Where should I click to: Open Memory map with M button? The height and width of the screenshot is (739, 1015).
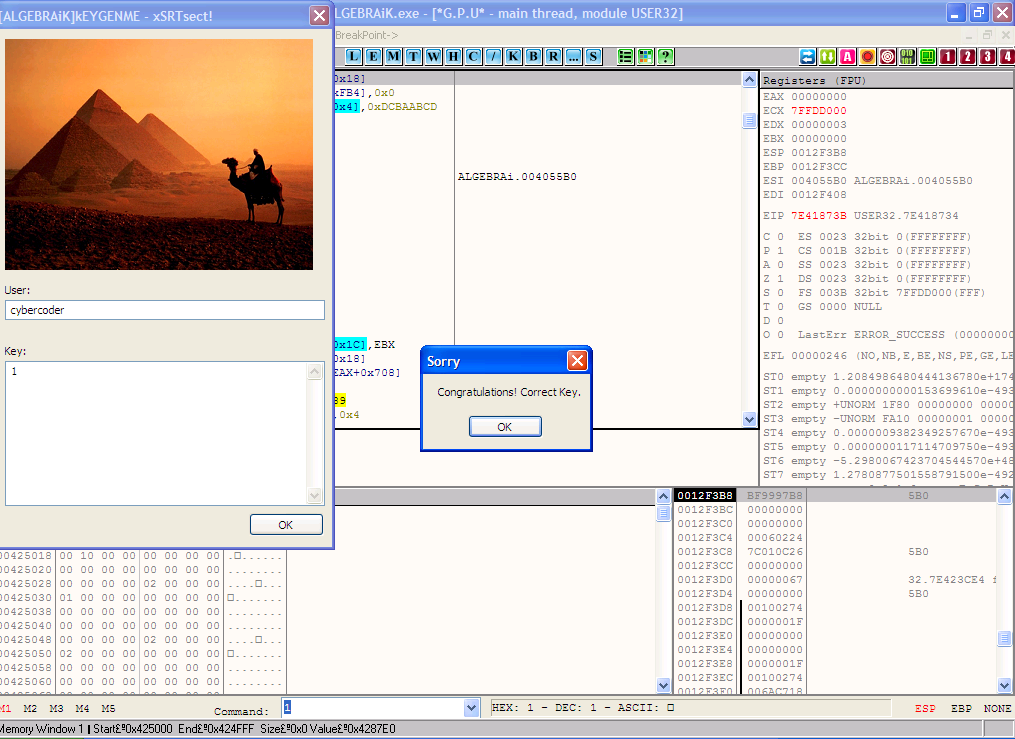[x=393, y=56]
